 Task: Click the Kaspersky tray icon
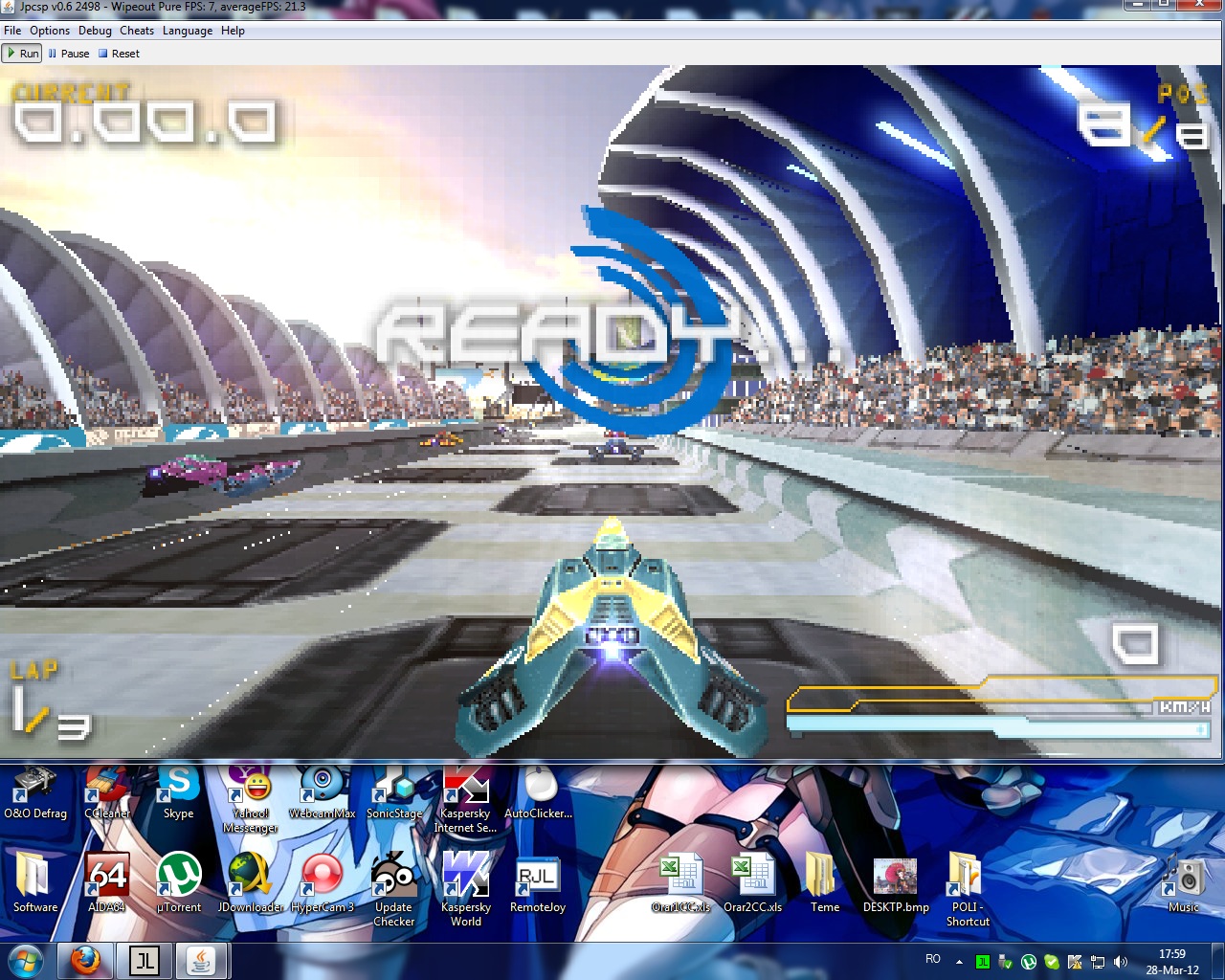(1075, 962)
